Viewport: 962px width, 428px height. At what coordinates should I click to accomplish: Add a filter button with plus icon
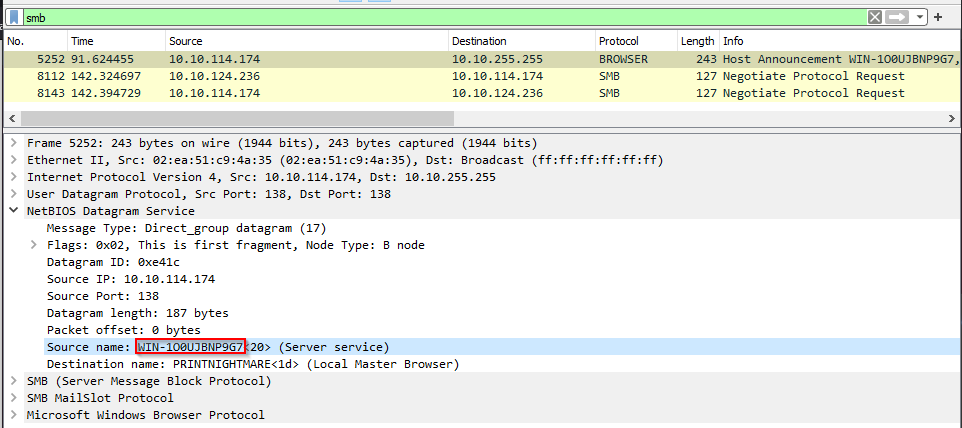[937, 17]
